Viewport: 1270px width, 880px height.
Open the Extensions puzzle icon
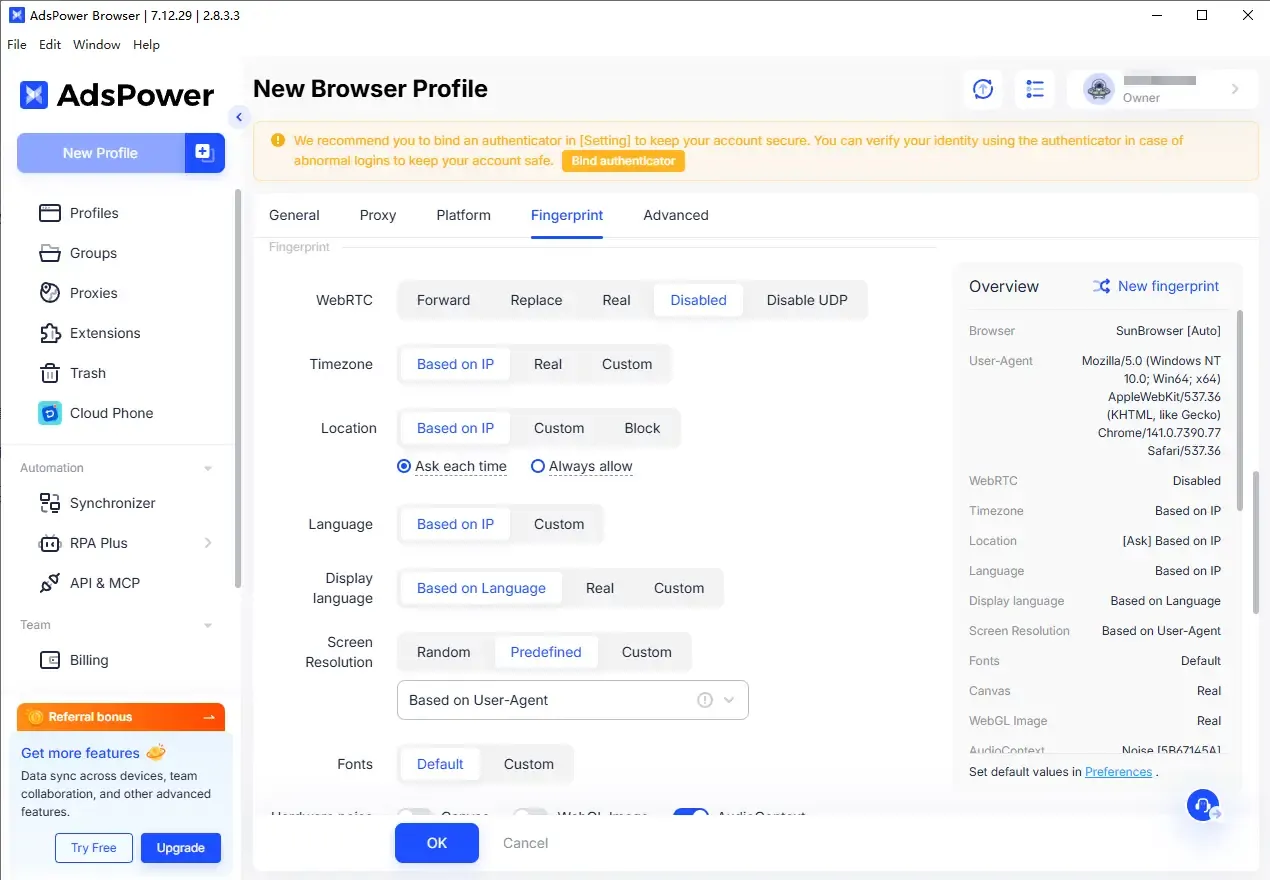pyautogui.click(x=50, y=333)
